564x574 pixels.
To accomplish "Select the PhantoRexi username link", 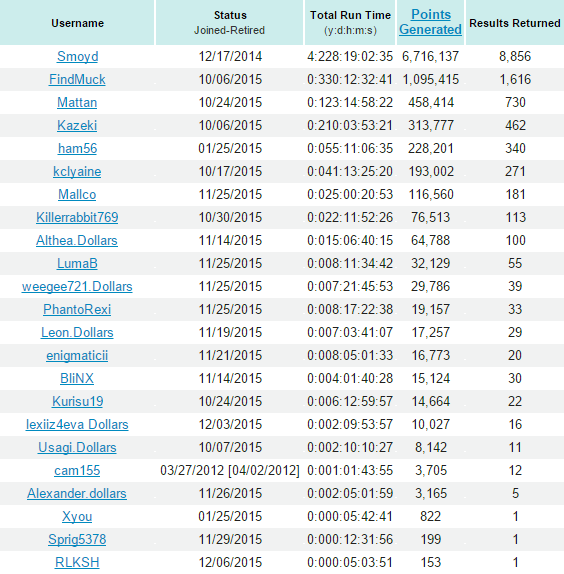I will pos(77,310).
